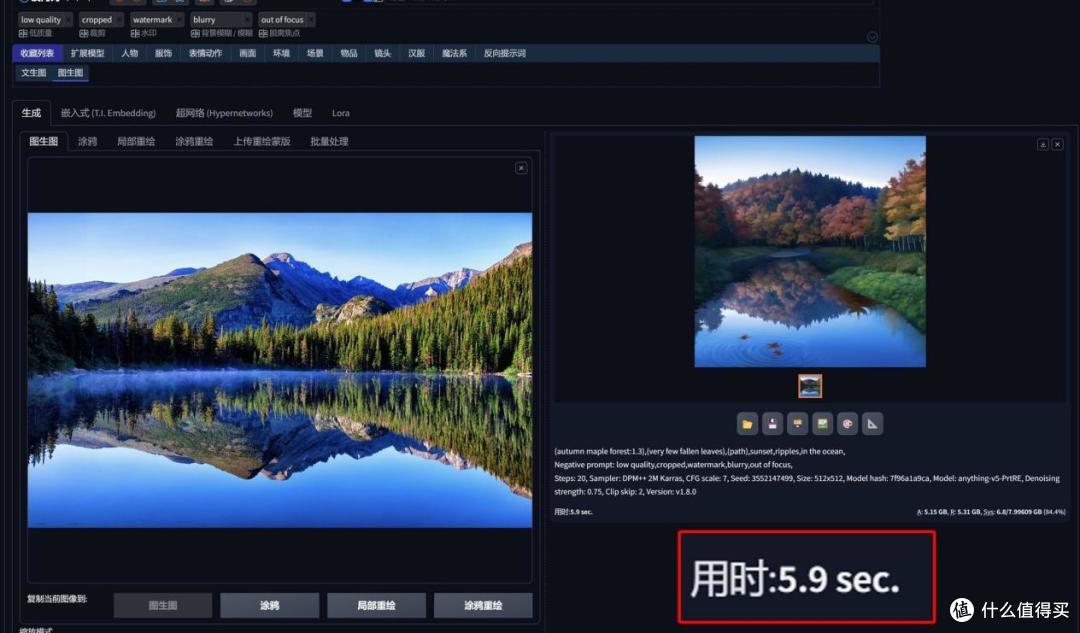Screen dimensions: 1080x633
Task: Open the 镜头 category tab
Action: click(x=382, y=53)
